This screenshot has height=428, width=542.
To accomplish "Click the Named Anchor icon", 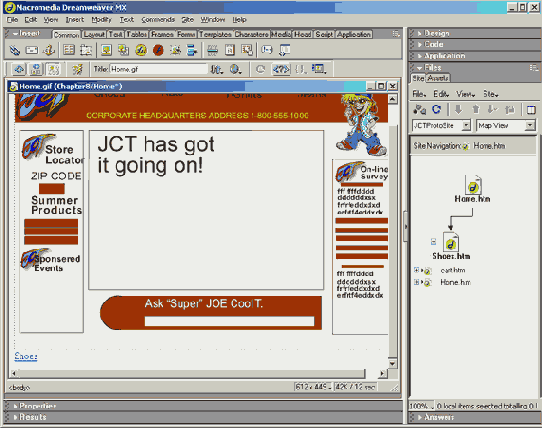I will (49, 50).
